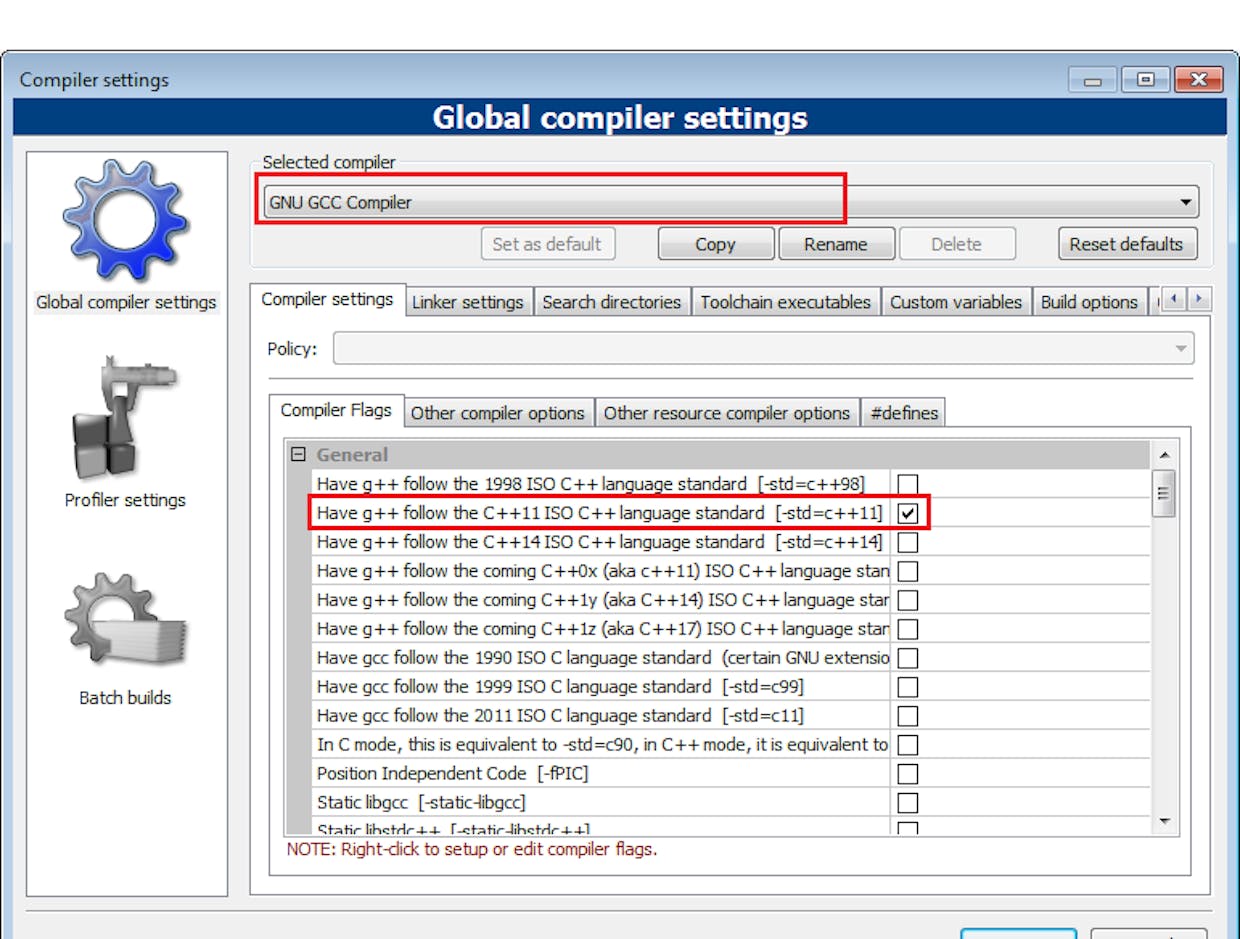Click the flags list scroll-down arrow
The image size is (1240, 939).
coord(1163,822)
